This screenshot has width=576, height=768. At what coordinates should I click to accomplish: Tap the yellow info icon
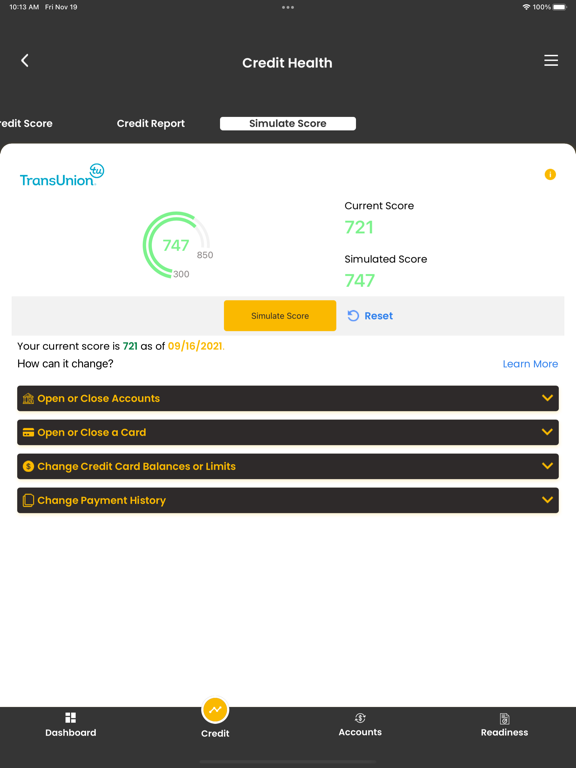[x=550, y=174]
